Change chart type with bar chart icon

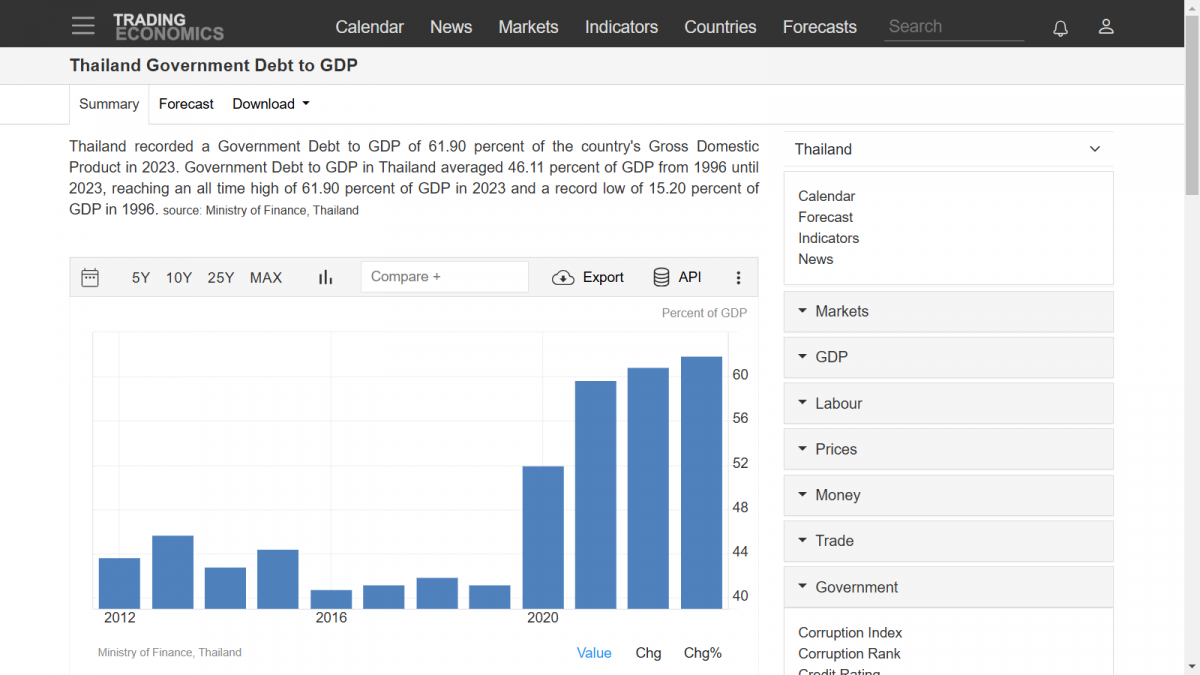click(x=325, y=277)
